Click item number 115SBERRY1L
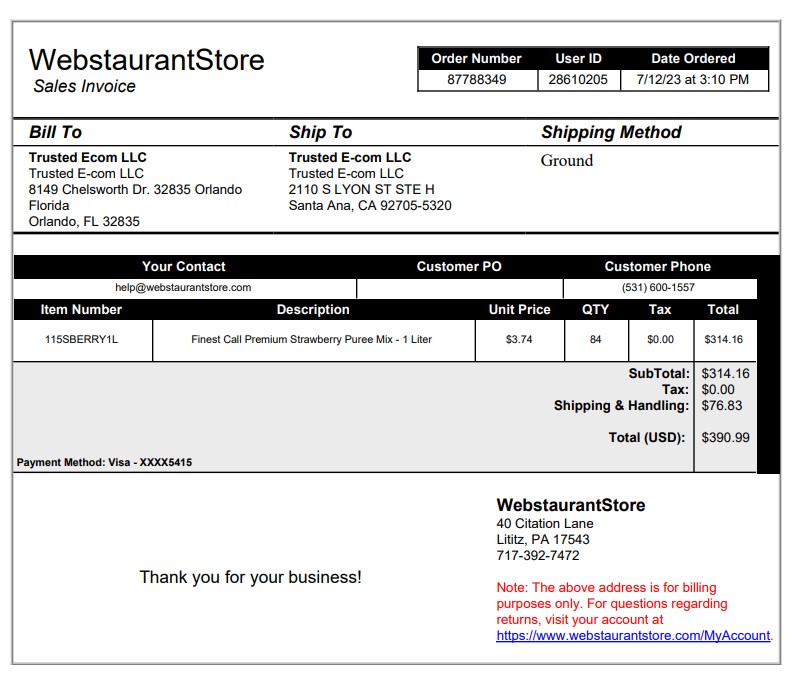 tap(82, 339)
